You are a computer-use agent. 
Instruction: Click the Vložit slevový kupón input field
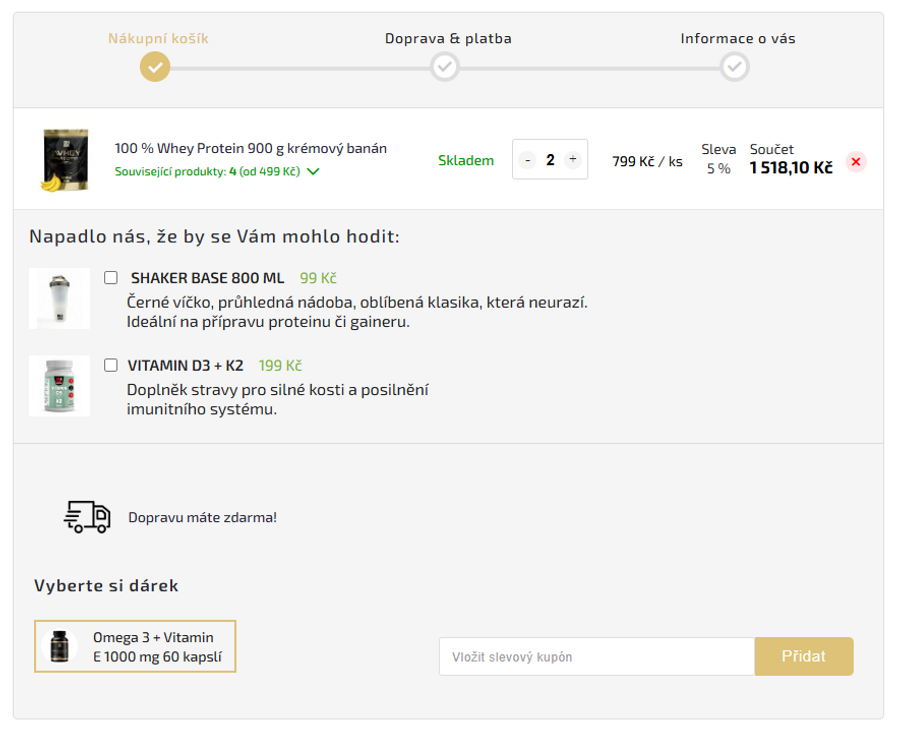596,657
